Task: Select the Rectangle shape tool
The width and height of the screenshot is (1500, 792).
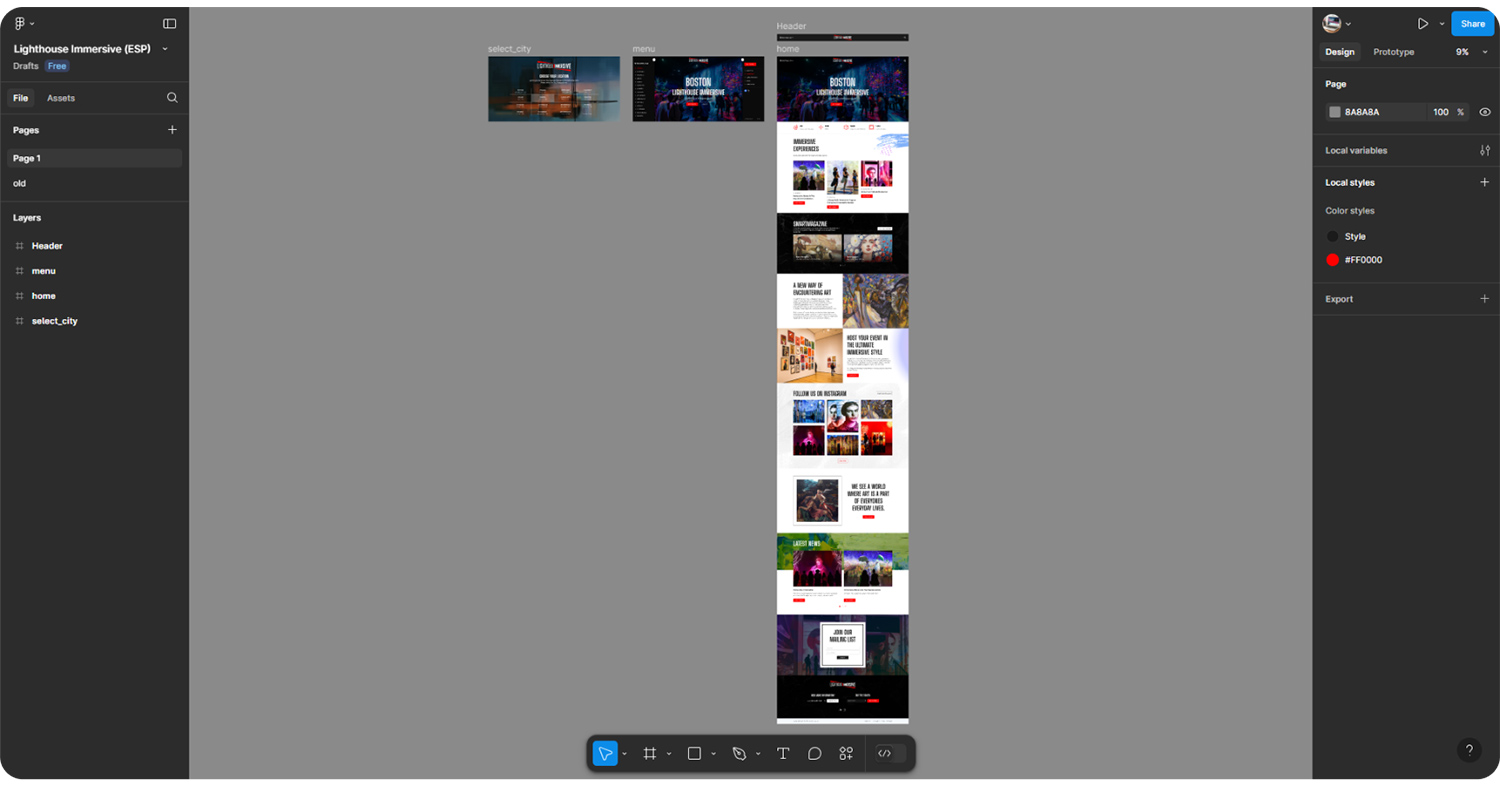Action: 694,754
